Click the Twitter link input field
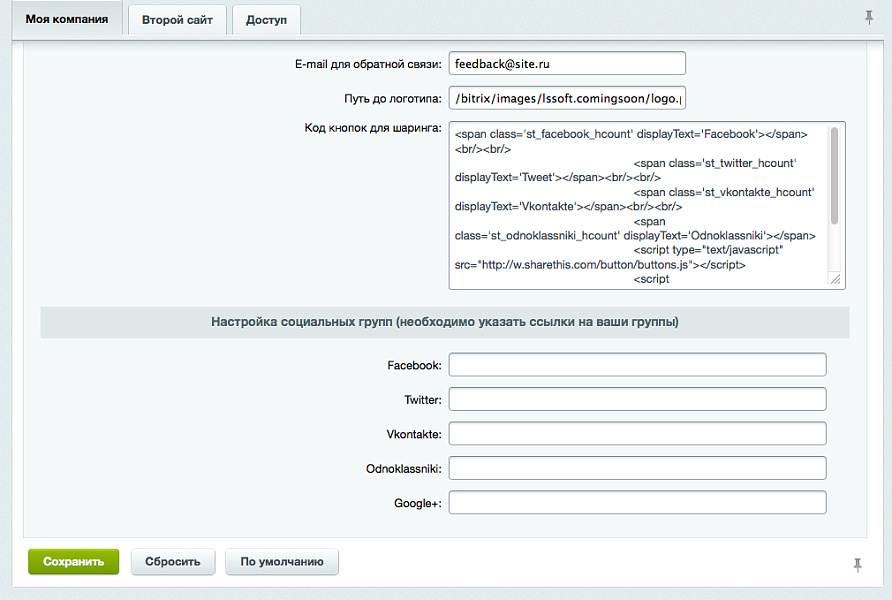 [637, 400]
